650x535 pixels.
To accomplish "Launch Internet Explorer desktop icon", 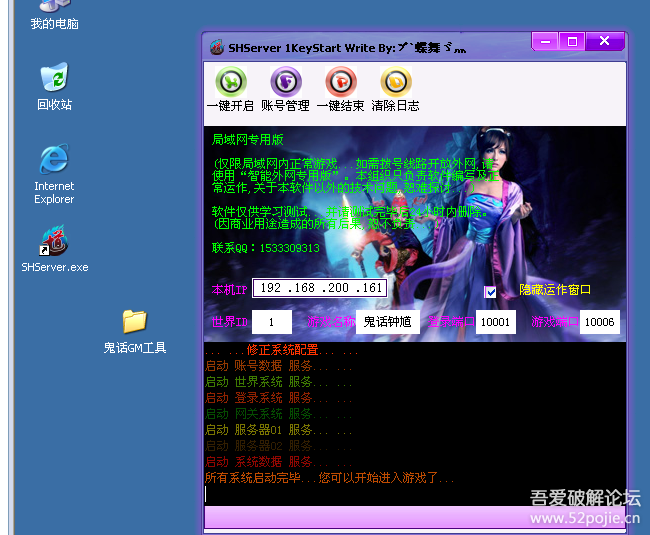I will pyautogui.click(x=54, y=174).
